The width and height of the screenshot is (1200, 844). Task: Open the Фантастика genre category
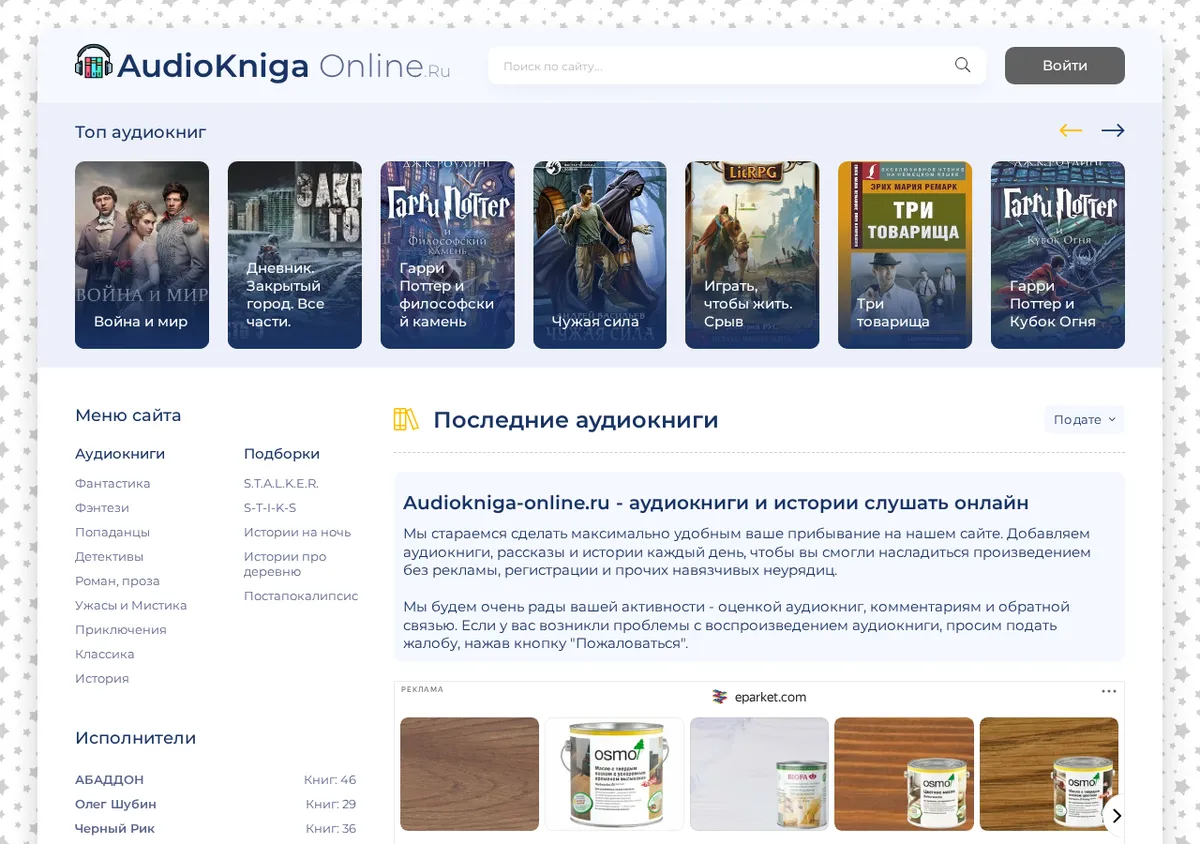(112, 483)
